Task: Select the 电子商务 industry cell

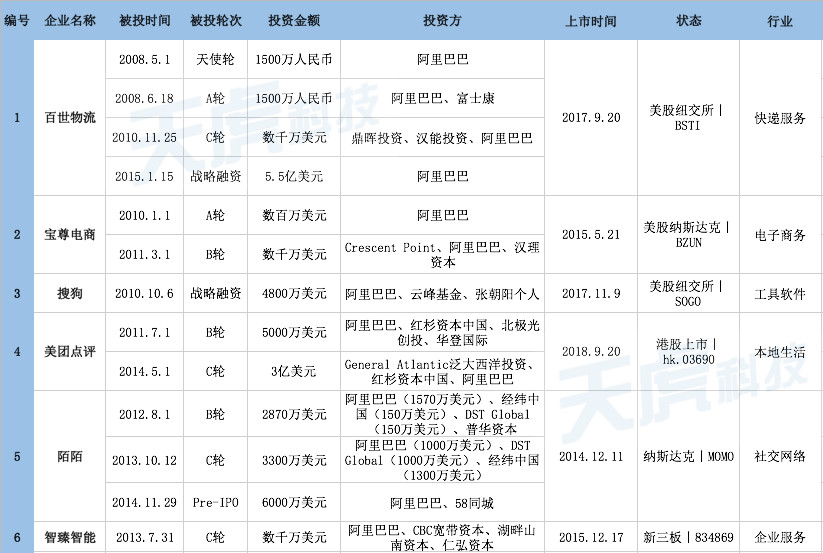Action: click(780, 235)
